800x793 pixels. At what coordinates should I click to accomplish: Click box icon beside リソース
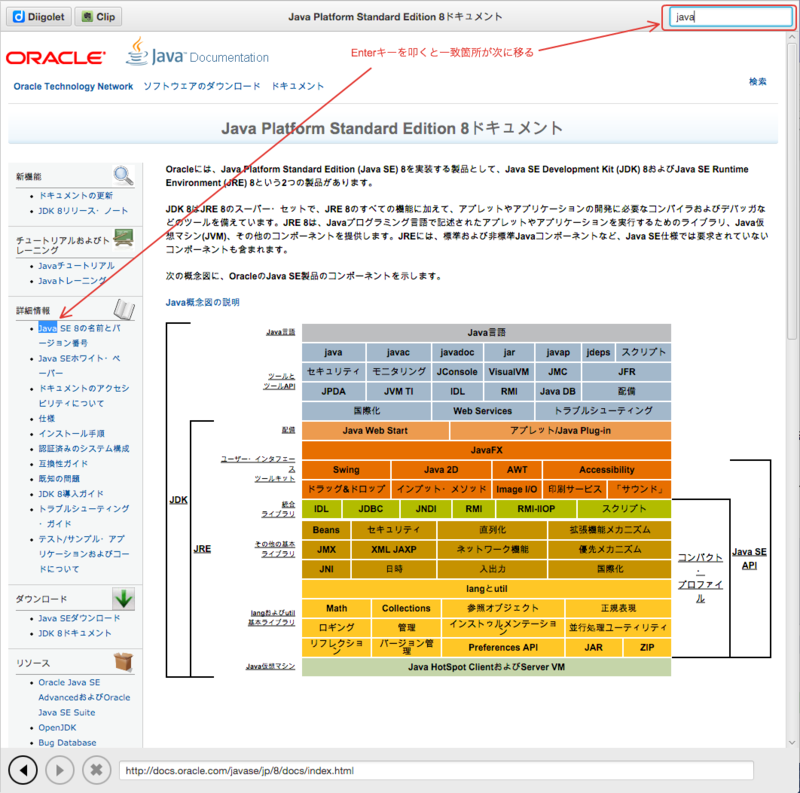(x=123, y=662)
